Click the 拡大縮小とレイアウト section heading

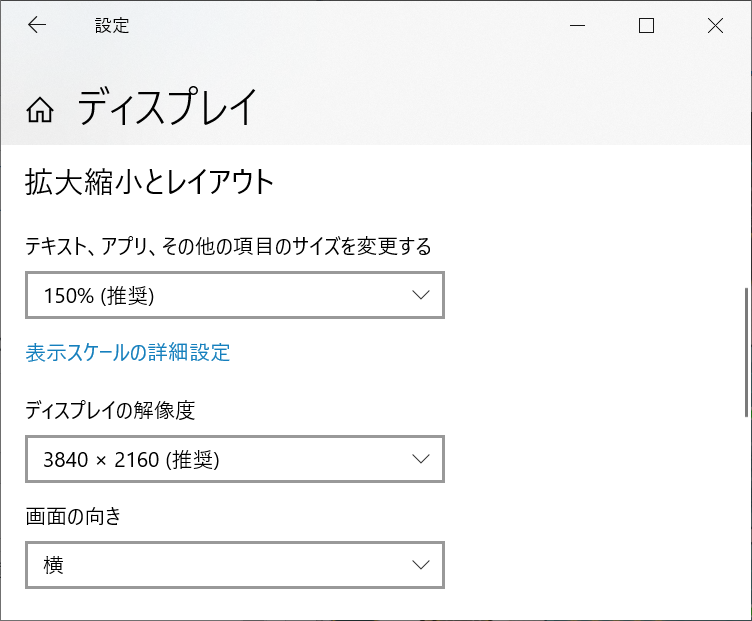coord(150,182)
